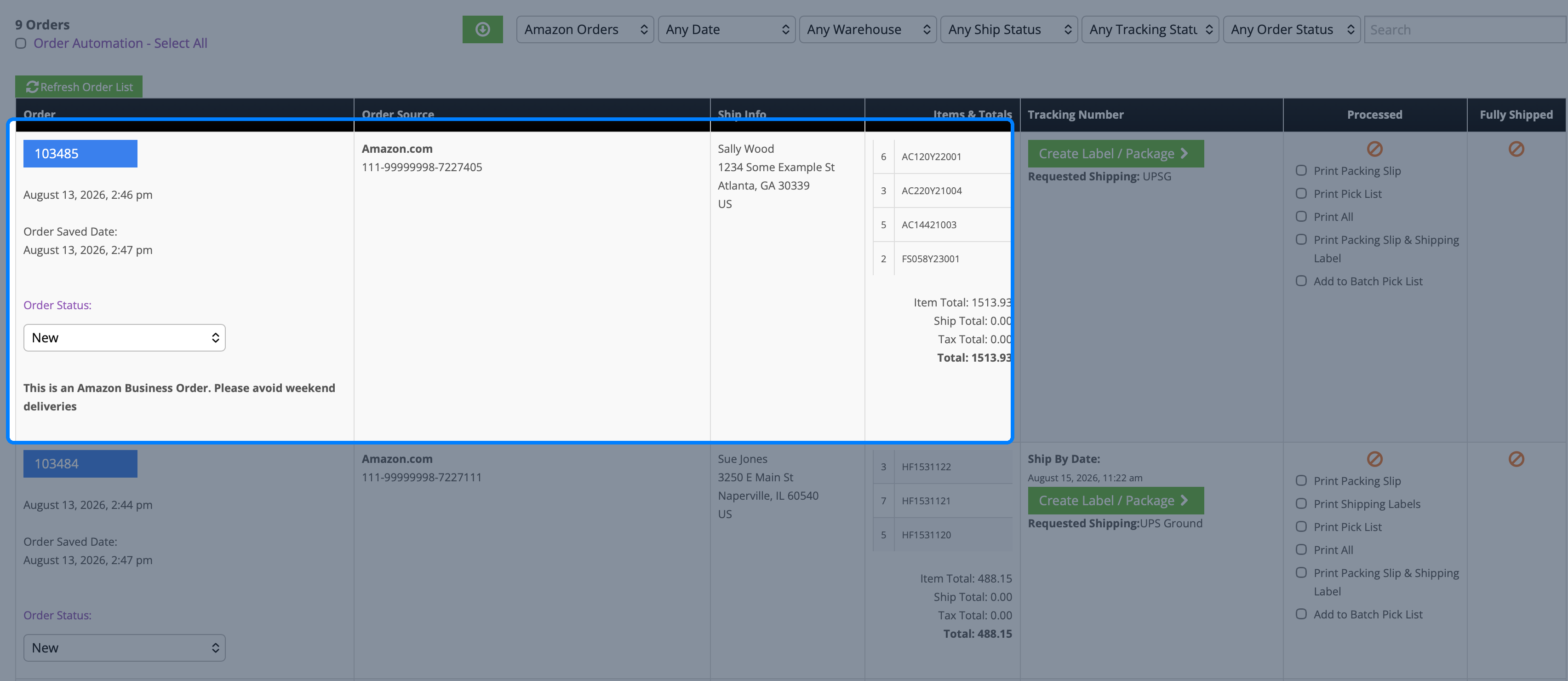Click item SKU AC220Y21004
Image resolution: width=1568 pixels, height=681 pixels.
(x=931, y=190)
